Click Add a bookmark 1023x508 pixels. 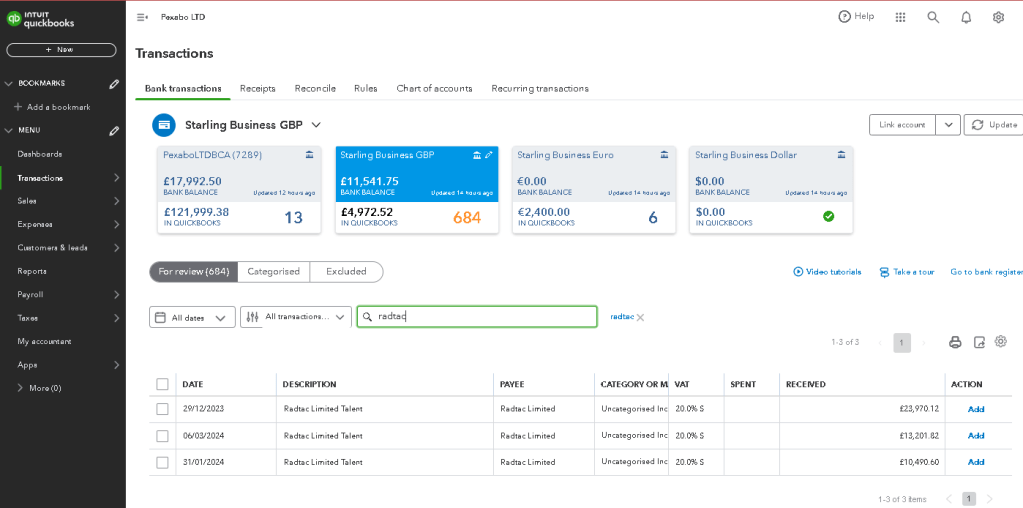(52, 107)
